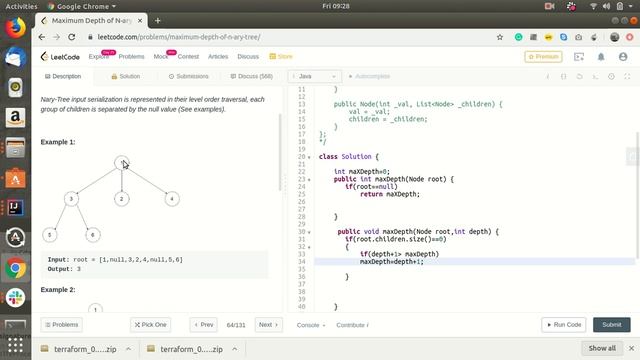The width and height of the screenshot is (640, 360).
Task: Format code with the braces icon
Action: 564,76
